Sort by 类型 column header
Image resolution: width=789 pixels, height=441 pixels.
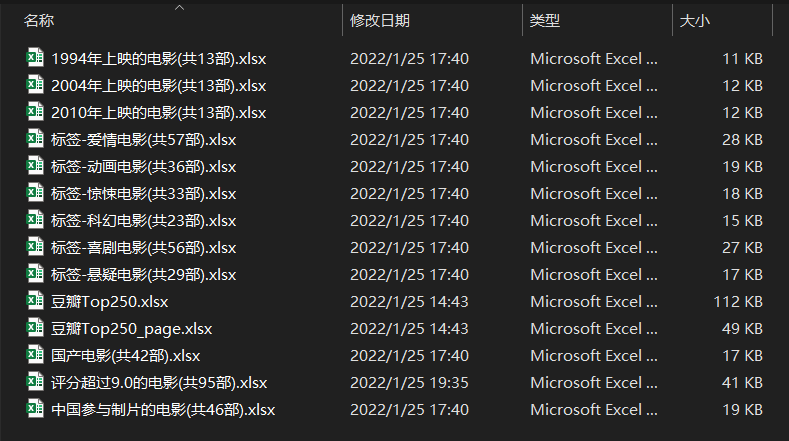[x=545, y=20]
